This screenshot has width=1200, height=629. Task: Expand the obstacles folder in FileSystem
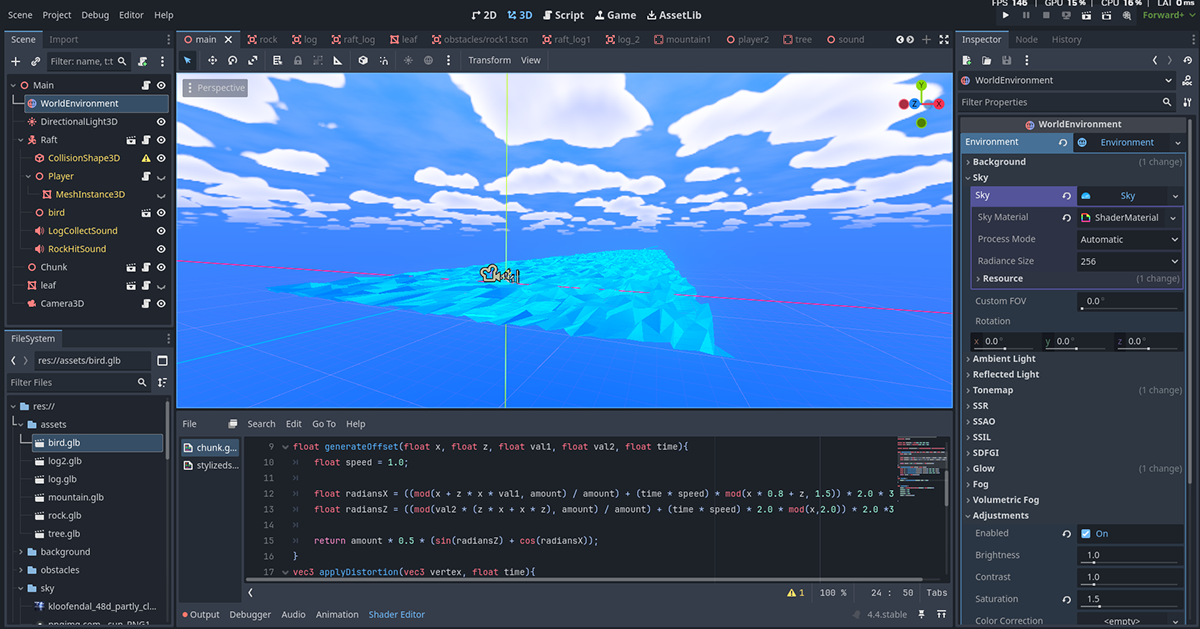tap(22, 570)
